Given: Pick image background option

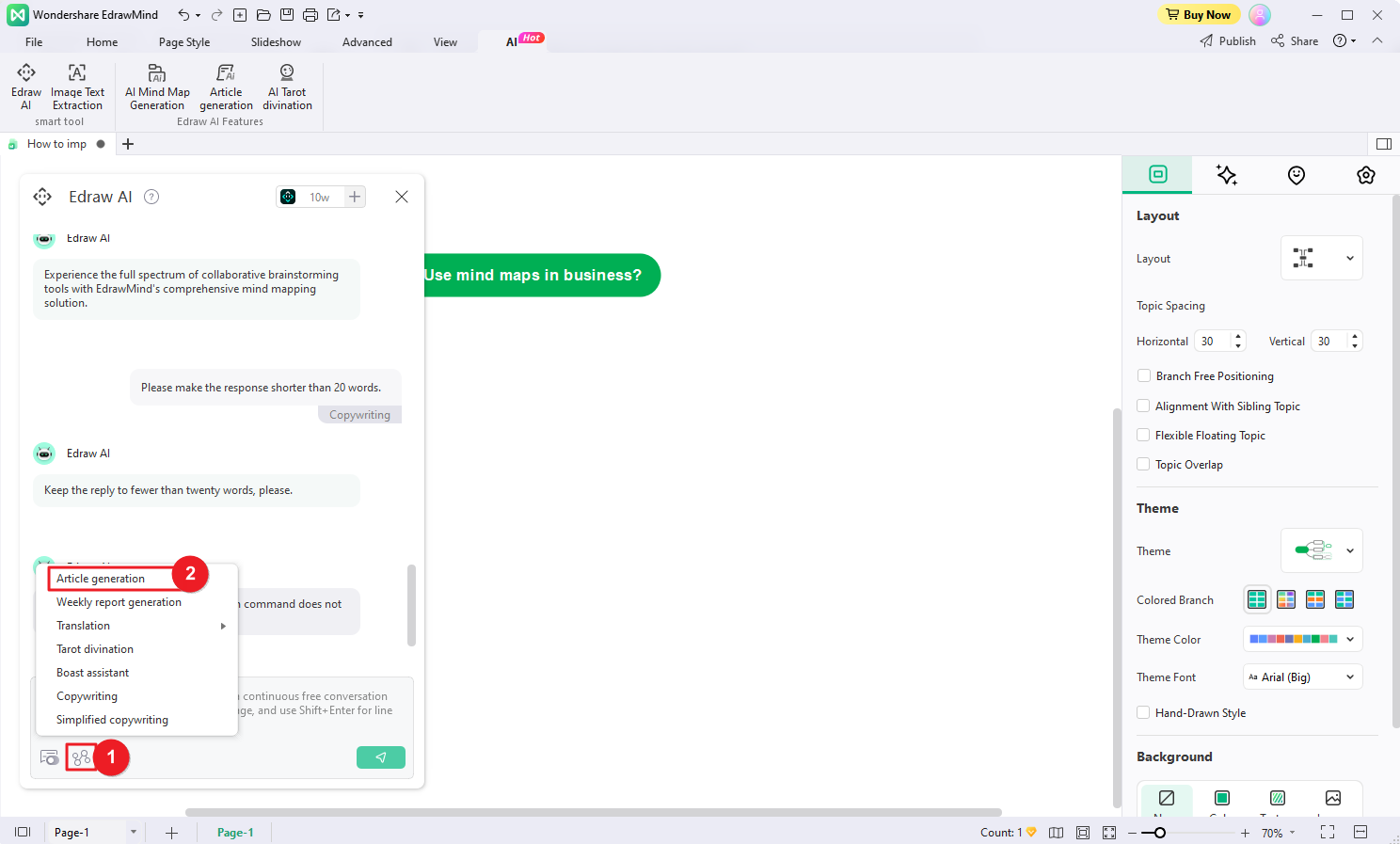Looking at the screenshot, I should point(1333,799).
